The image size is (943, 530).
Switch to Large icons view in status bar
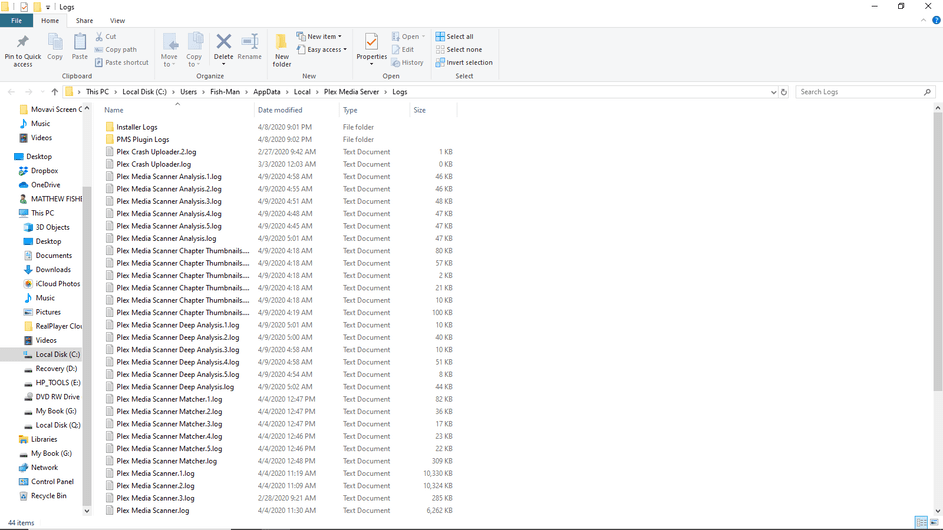coord(934,522)
